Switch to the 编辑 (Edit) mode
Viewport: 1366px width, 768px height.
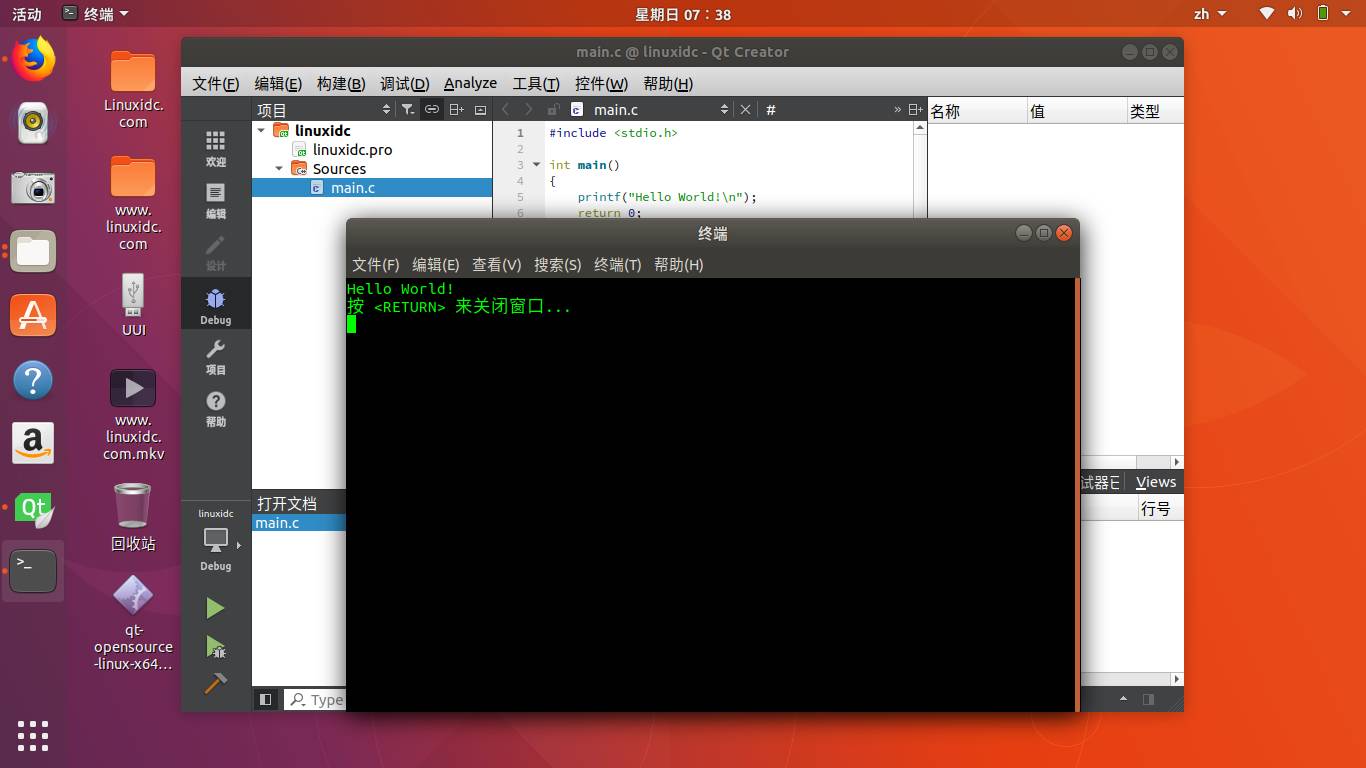point(216,200)
